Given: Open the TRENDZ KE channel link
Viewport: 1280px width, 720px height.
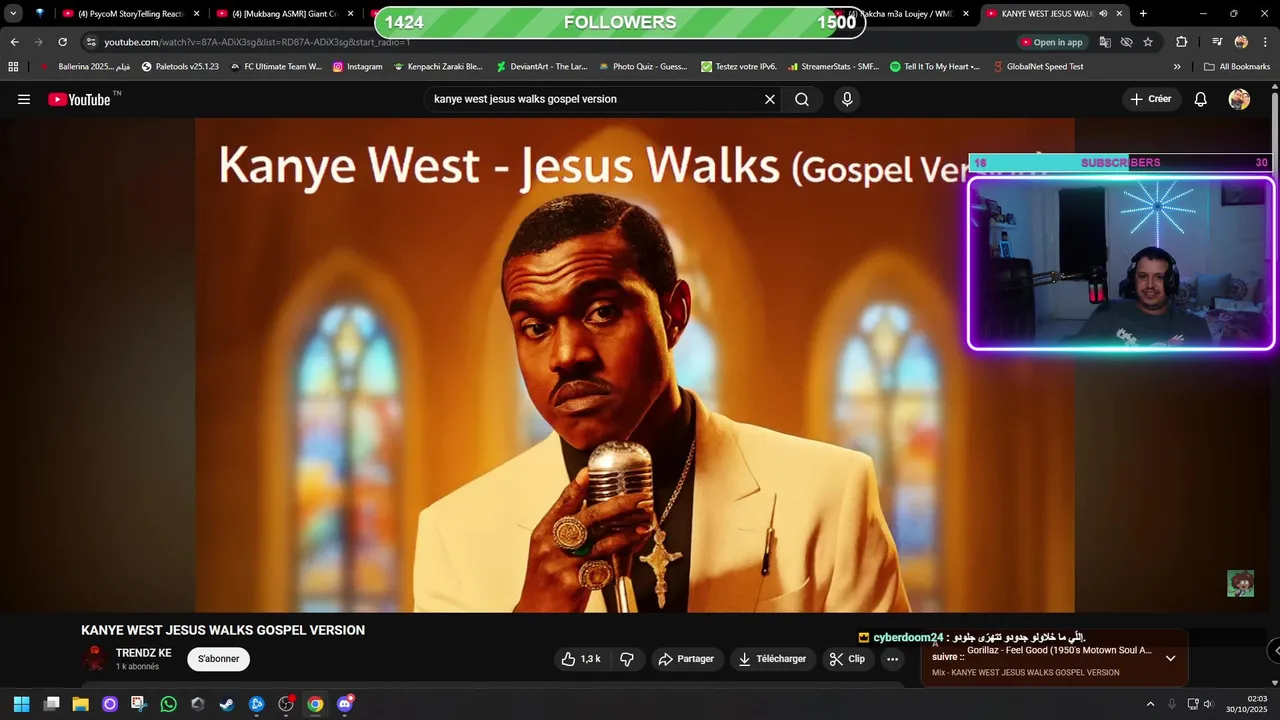Looking at the screenshot, I should click(143, 653).
